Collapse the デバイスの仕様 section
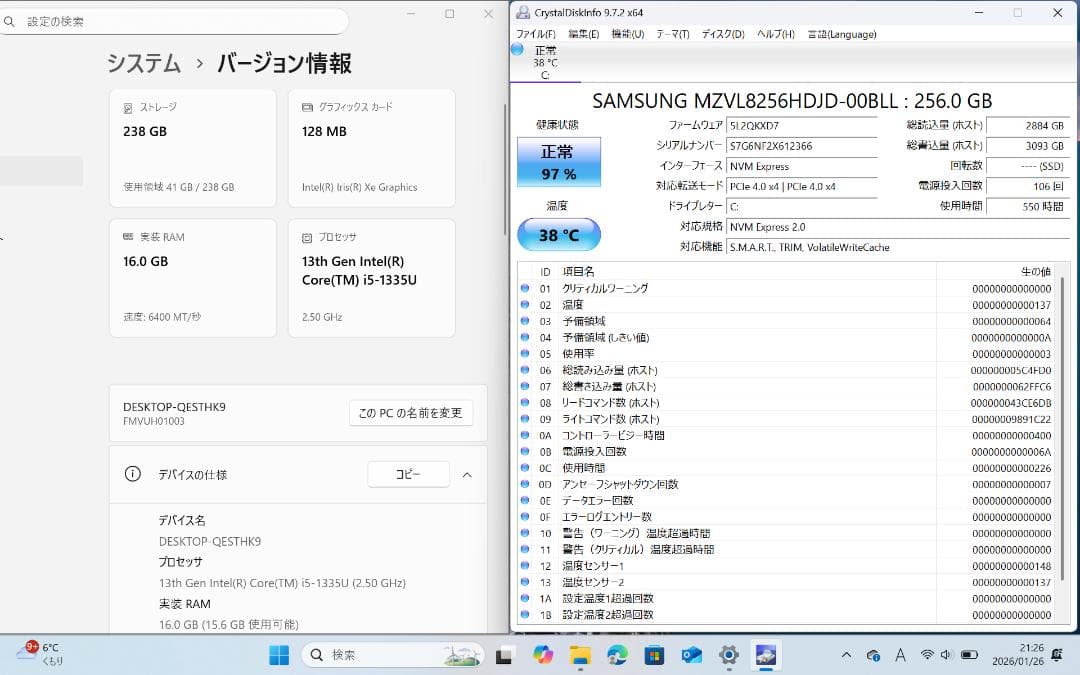The image size is (1080, 675). pyautogui.click(x=467, y=475)
